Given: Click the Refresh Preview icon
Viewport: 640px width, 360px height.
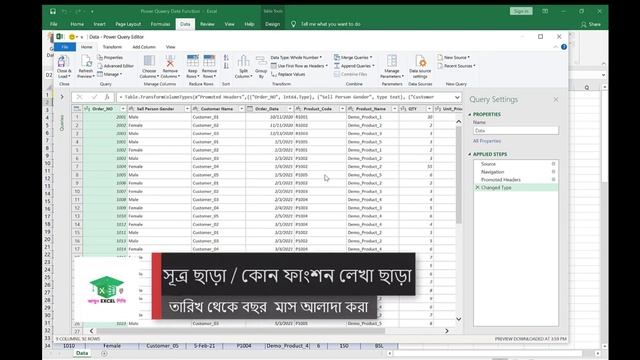Looking at the screenshot, I should coord(86,62).
